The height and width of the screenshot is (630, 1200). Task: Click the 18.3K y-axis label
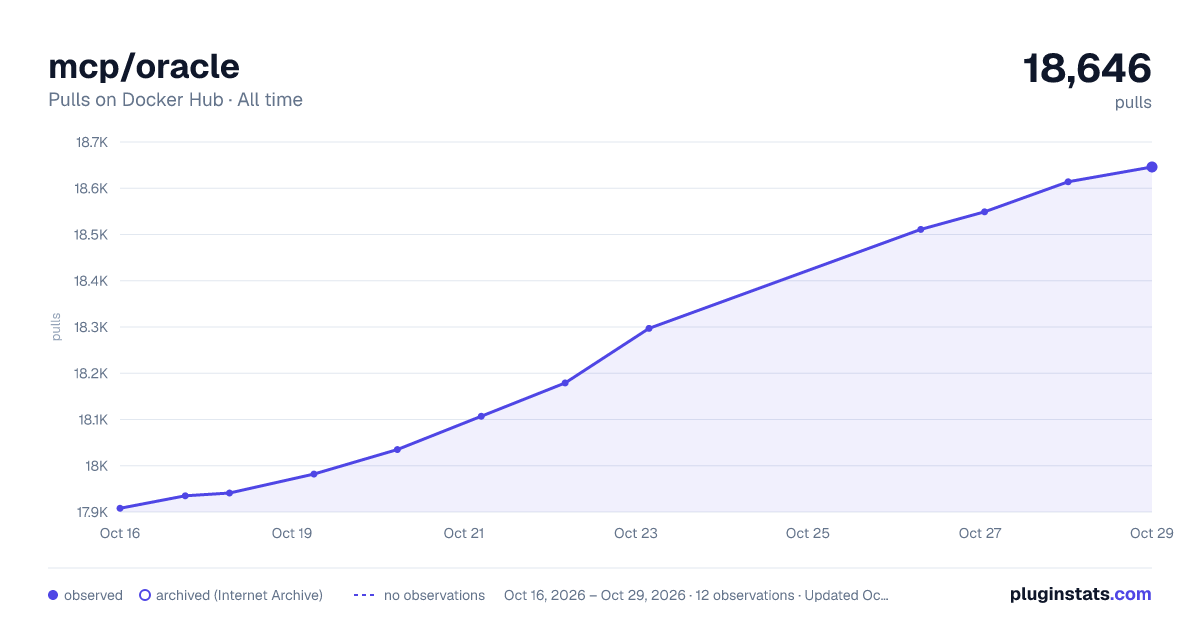[92, 327]
